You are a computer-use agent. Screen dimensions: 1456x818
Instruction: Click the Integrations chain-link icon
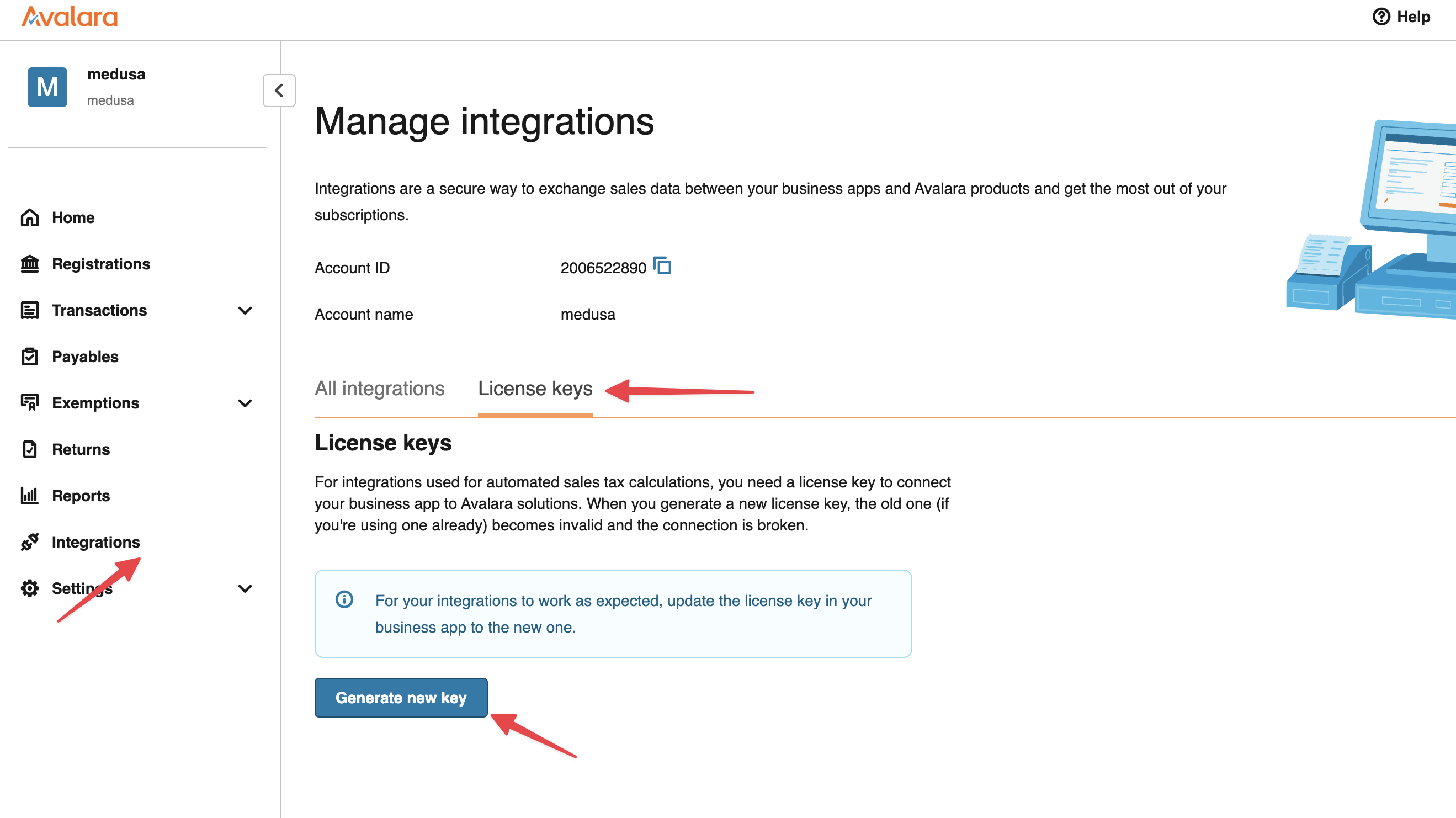pyautogui.click(x=30, y=541)
